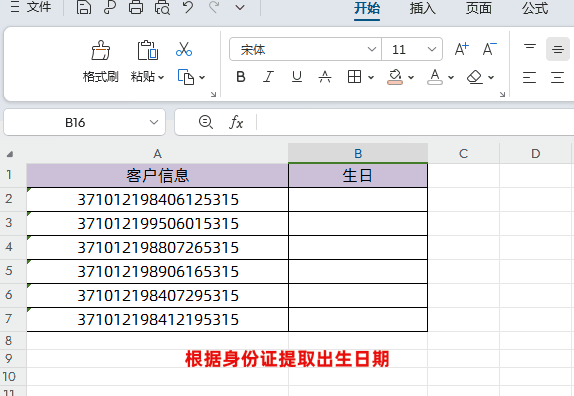Screen dimensions: 574x396
Task: Apply the fill color bucket
Action: point(395,77)
